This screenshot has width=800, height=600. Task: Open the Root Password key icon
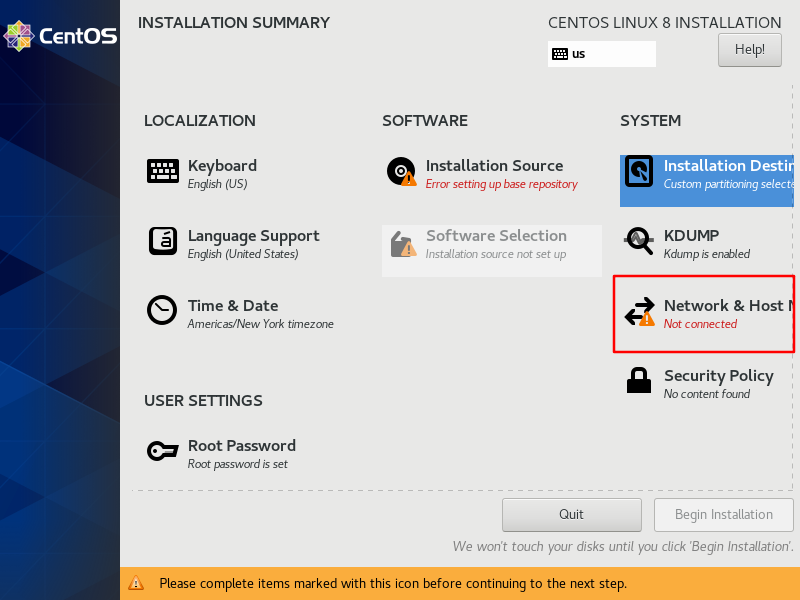(x=162, y=451)
